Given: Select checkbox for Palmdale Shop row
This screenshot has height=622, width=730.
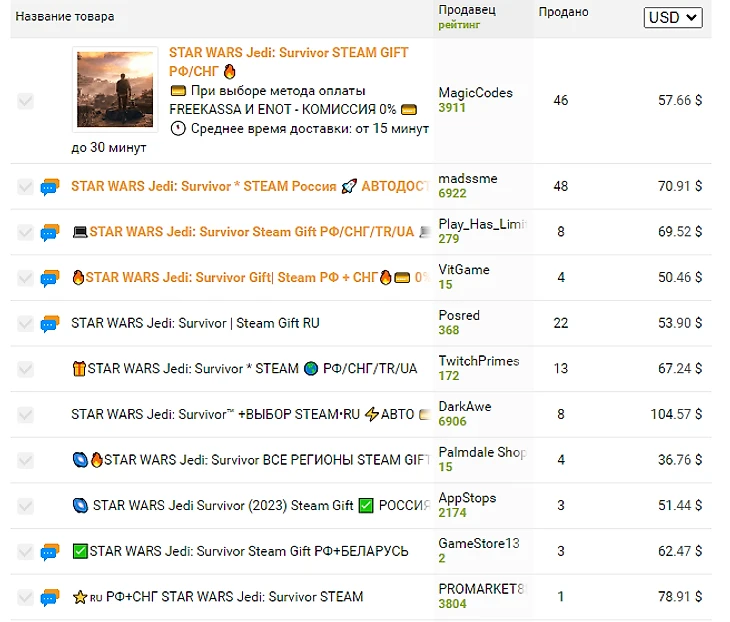Looking at the screenshot, I should [25, 460].
